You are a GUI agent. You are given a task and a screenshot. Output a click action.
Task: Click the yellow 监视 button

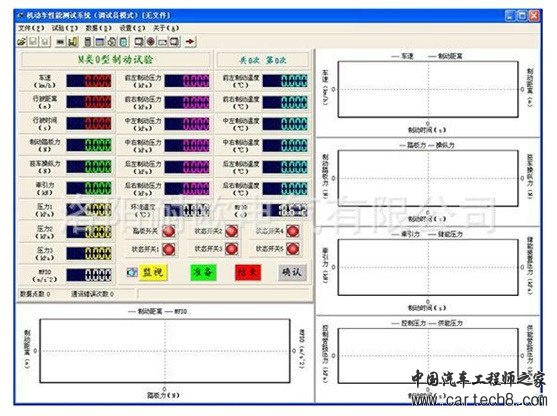153,272
